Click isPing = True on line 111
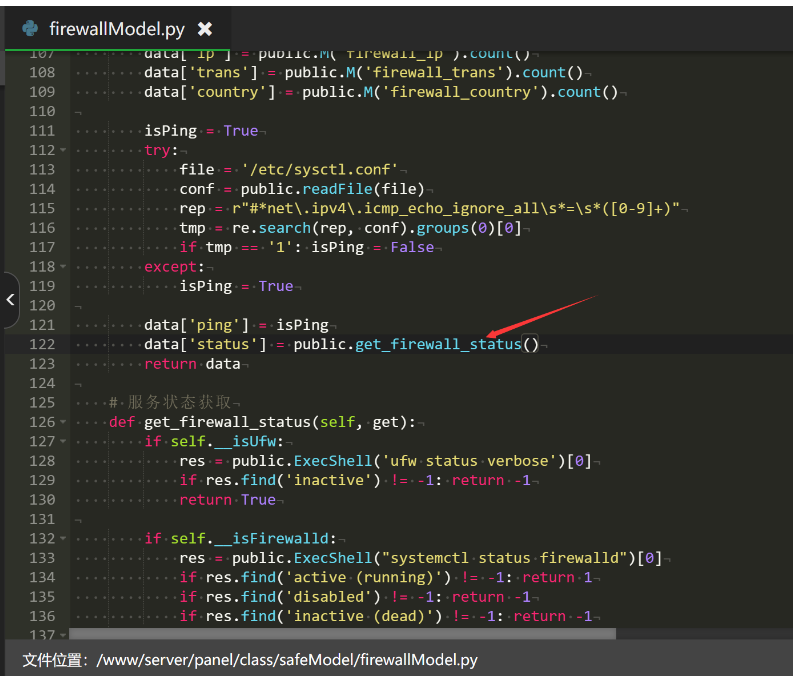The image size is (793, 676). tap(201, 130)
